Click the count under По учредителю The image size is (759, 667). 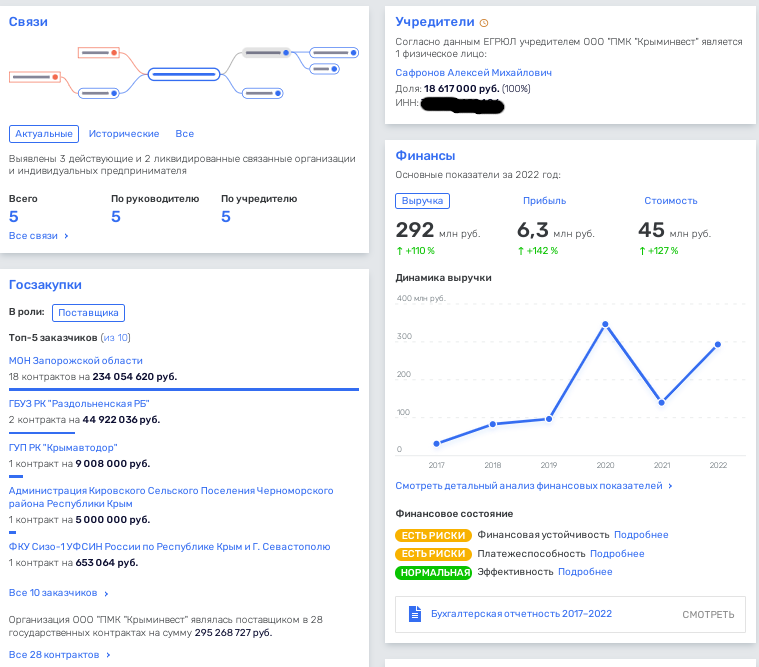click(x=226, y=217)
